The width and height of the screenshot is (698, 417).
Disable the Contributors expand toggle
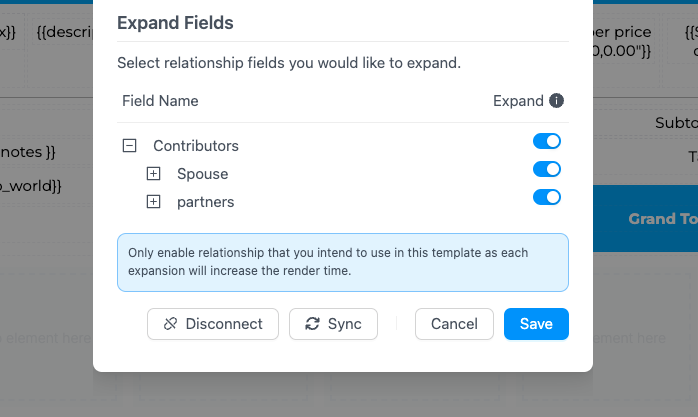[547, 142]
